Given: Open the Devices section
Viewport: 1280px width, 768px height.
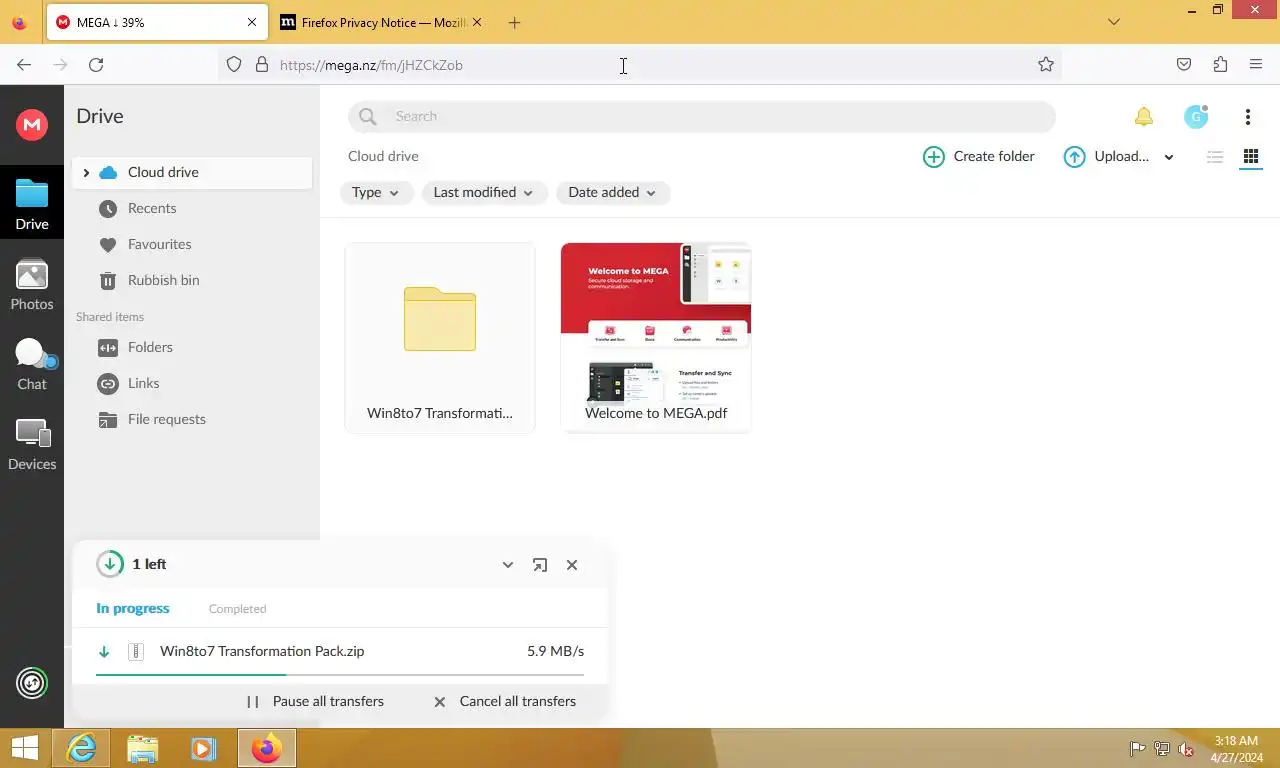Looking at the screenshot, I should 32,445.
